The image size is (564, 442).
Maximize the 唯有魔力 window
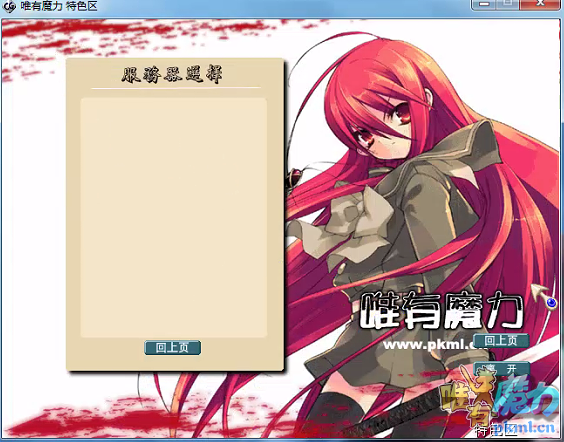pos(508,4)
